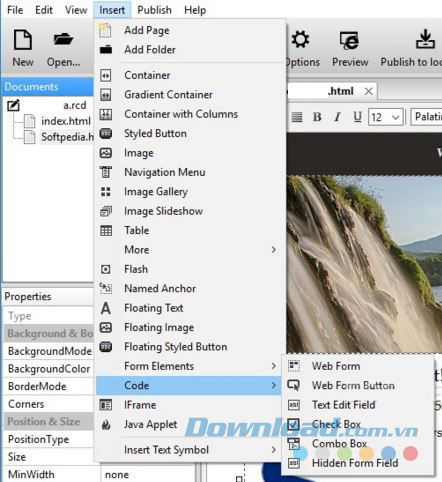
Task: Click the Floating Styled Button icon
Action: point(106,347)
